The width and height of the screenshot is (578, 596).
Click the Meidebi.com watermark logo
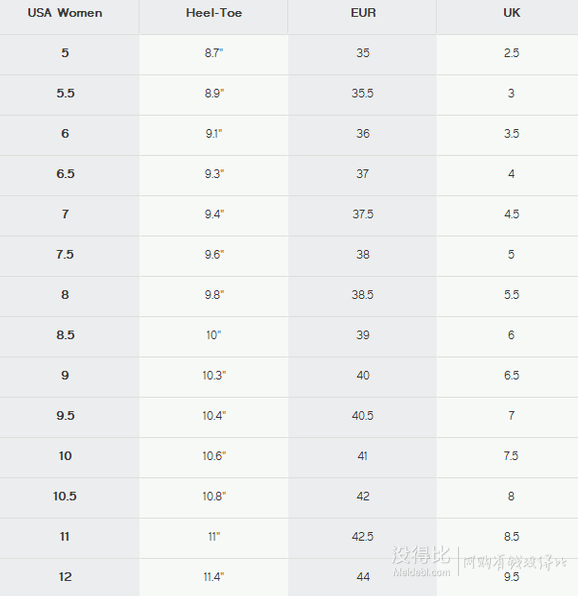[421, 561]
